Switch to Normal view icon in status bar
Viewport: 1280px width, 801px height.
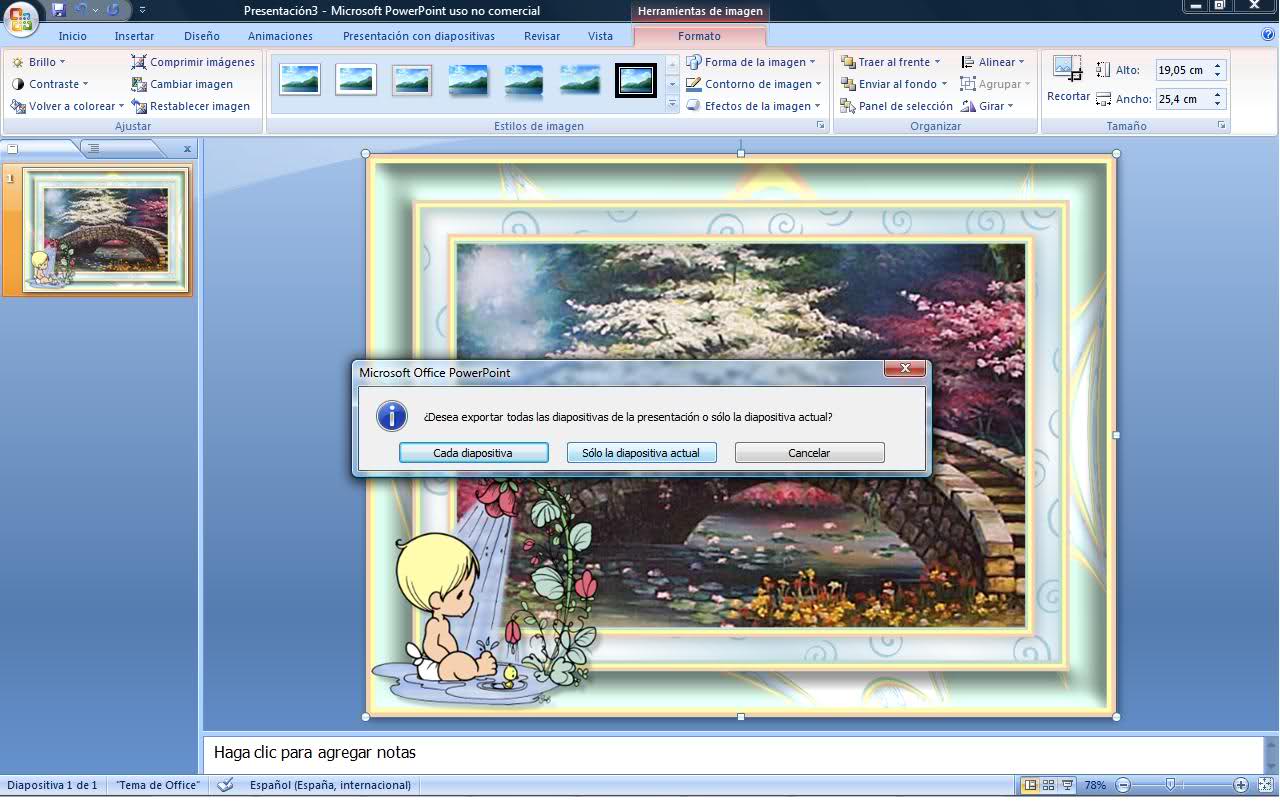[1030, 785]
